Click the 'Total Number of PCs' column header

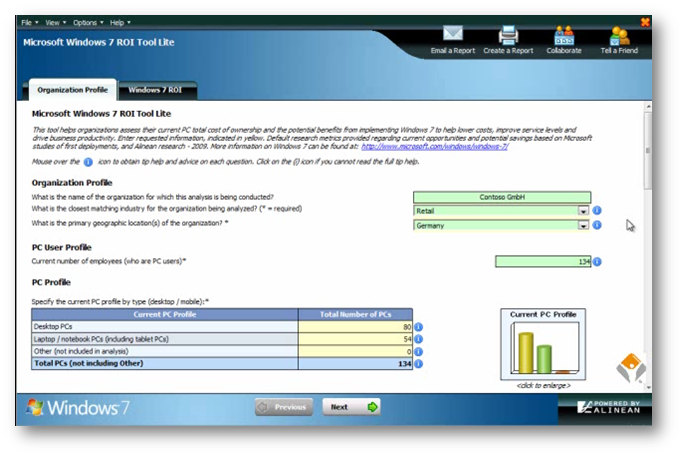pyautogui.click(x=355, y=314)
